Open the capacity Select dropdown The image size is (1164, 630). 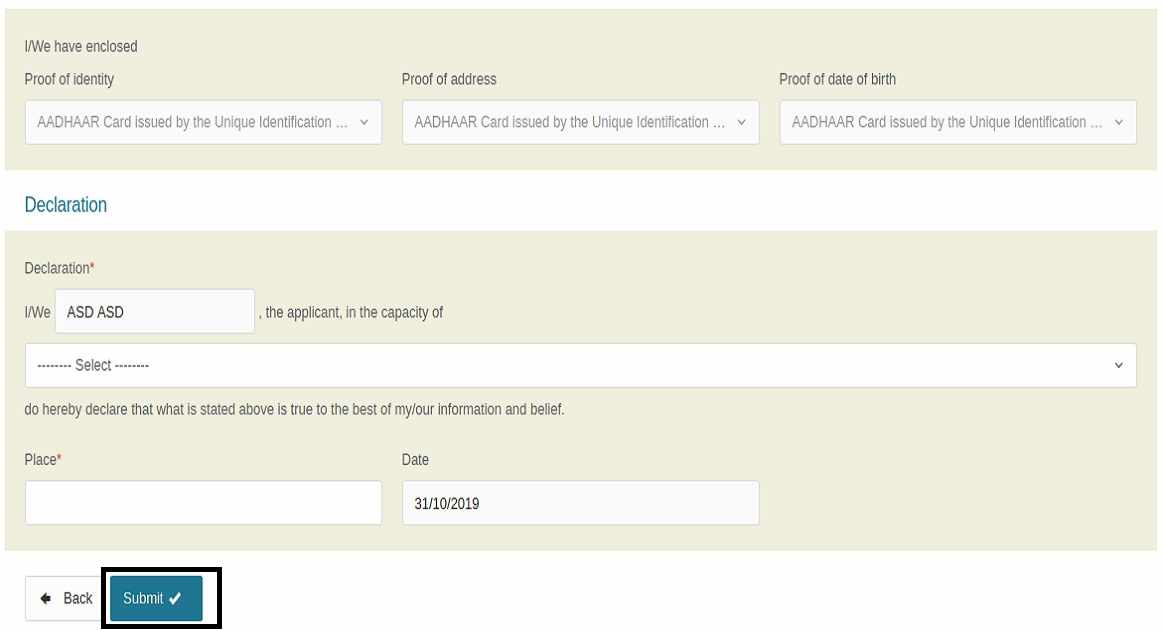click(580, 364)
